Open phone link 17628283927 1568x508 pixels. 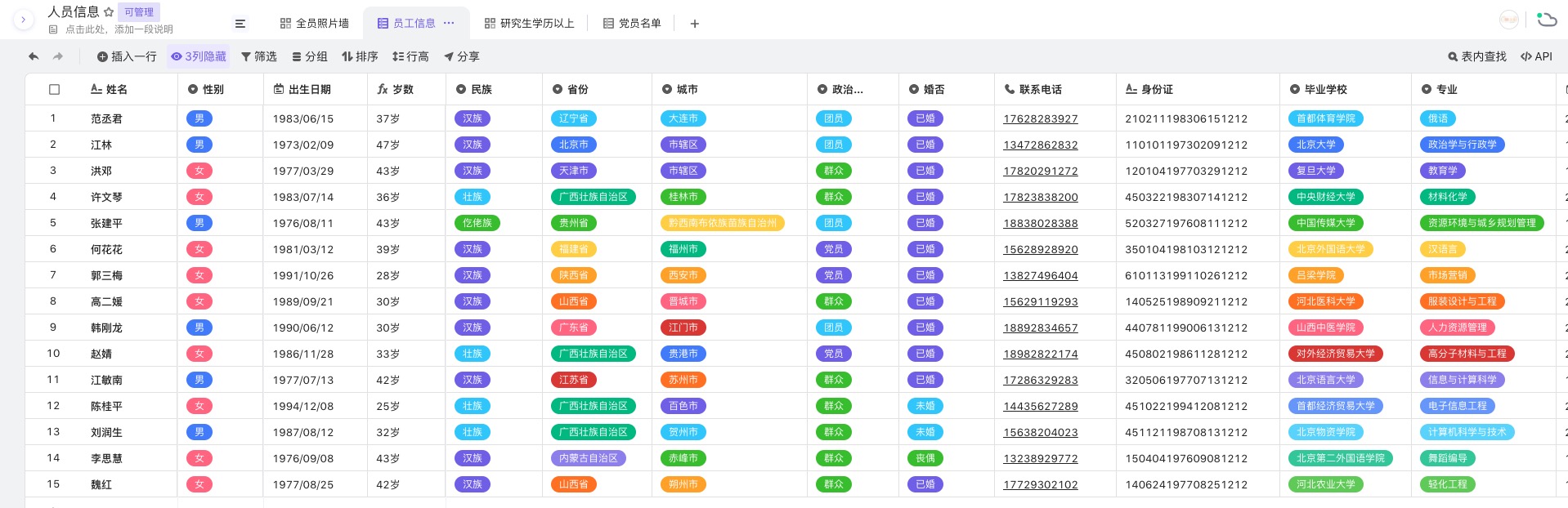click(x=1041, y=118)
